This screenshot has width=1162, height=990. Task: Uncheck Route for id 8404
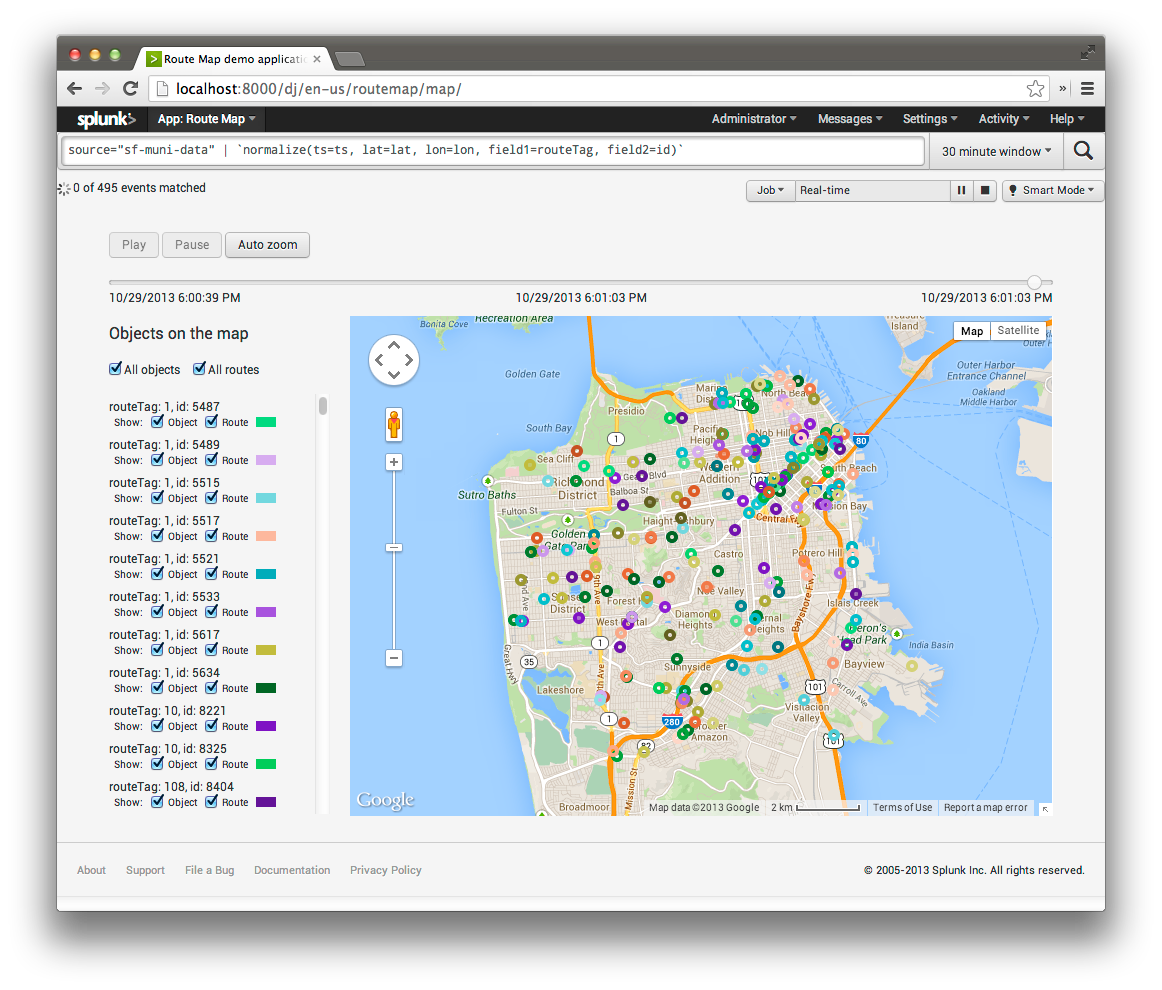pos(211,802)
